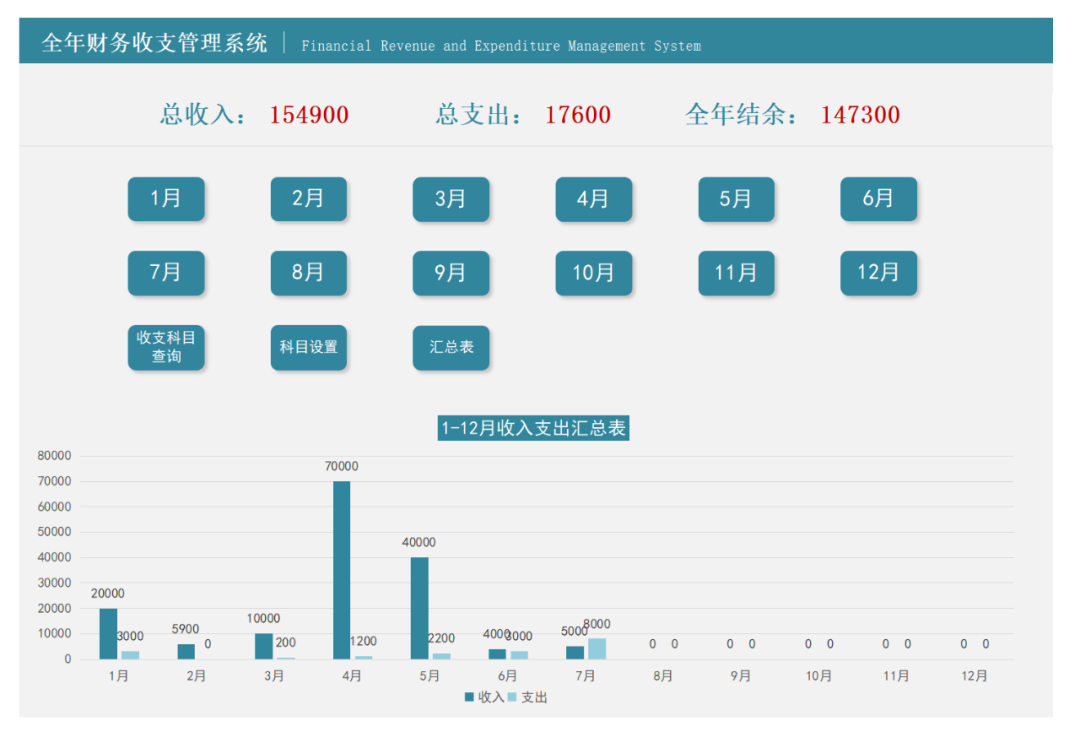
Task: Click the 4月 navigation button
Action: pos(593,199)
